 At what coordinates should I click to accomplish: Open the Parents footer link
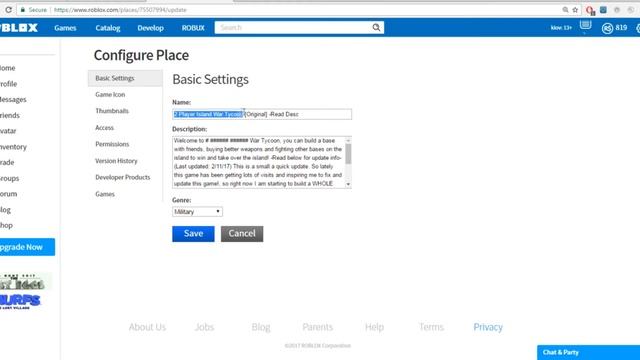pos(318,327)
